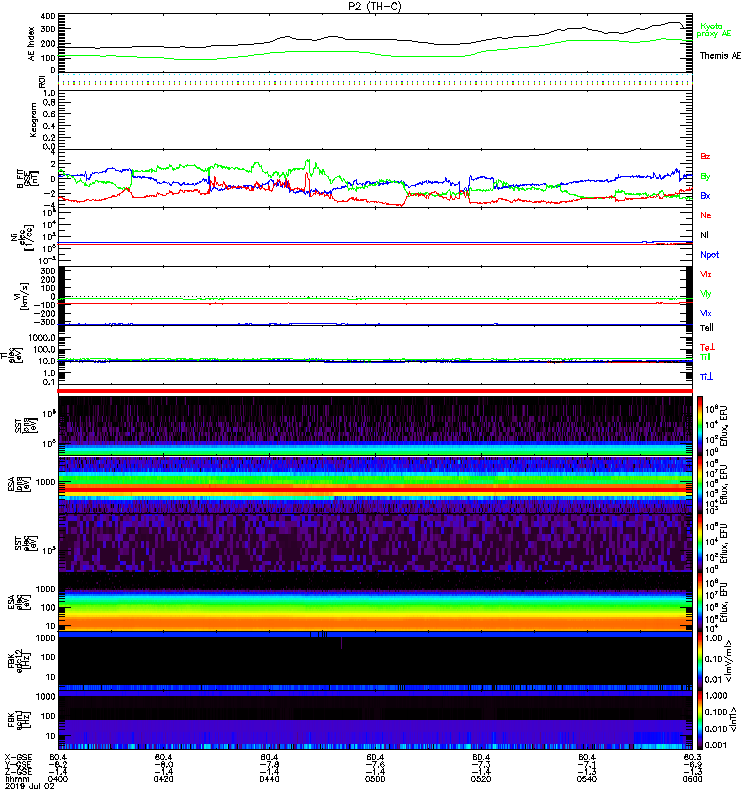Select the 0540 time tick label
Image resolution: width=750 pixels, height=800 pixels.
point(587,779)
